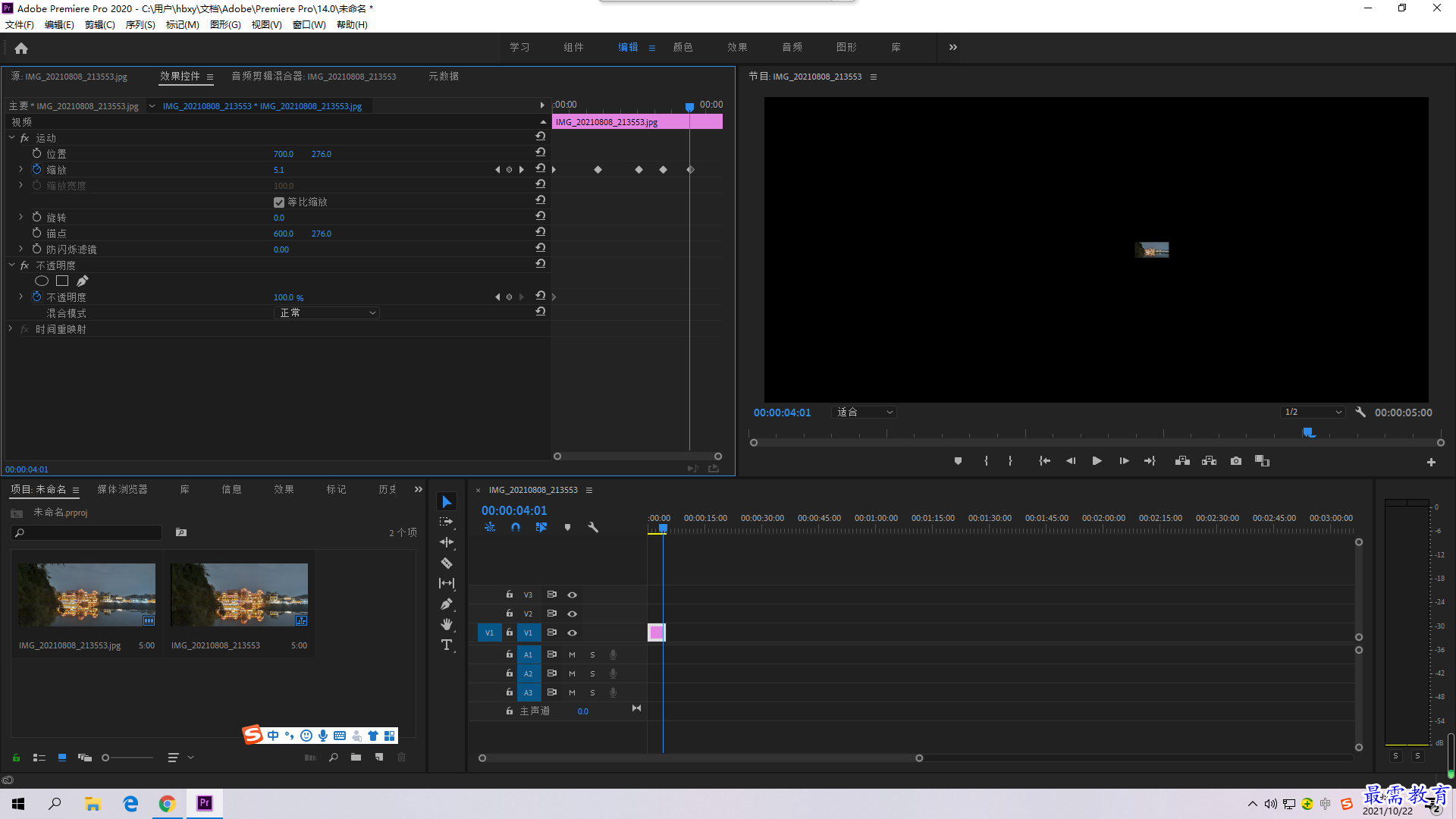Screen dimensions: 1456x819
Task: Collapse the Motion effect group
Action: pos(11,137)
